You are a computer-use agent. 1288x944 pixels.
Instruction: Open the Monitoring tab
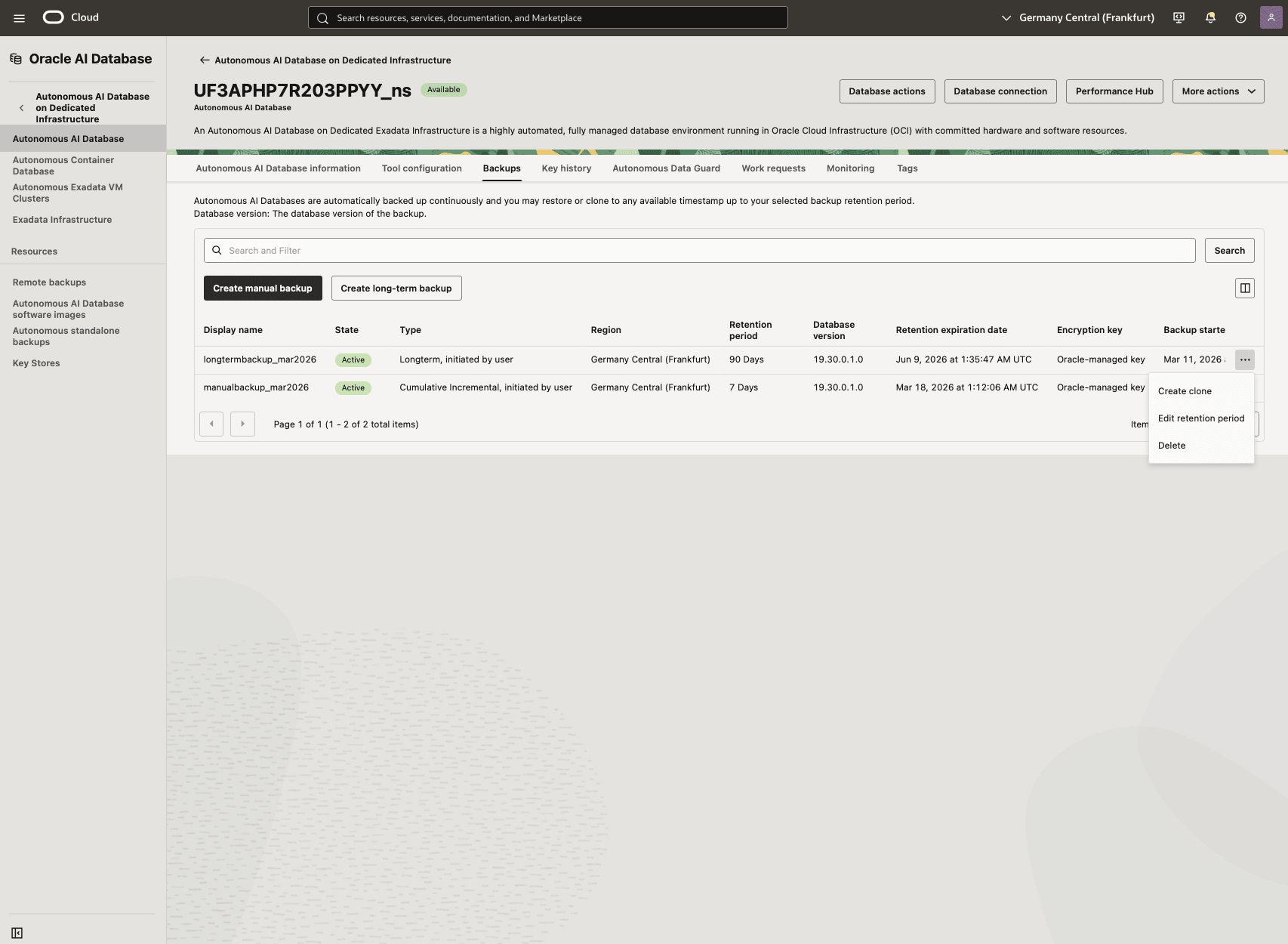850,168
